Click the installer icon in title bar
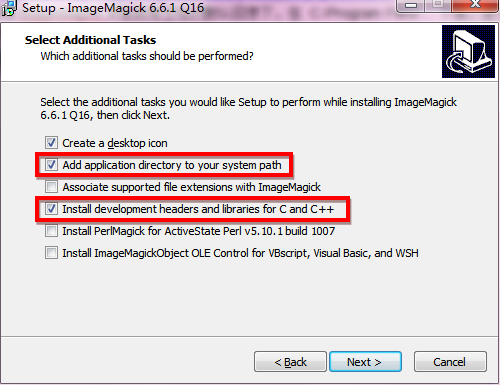 pyautogui.click(x=9, y=8)
